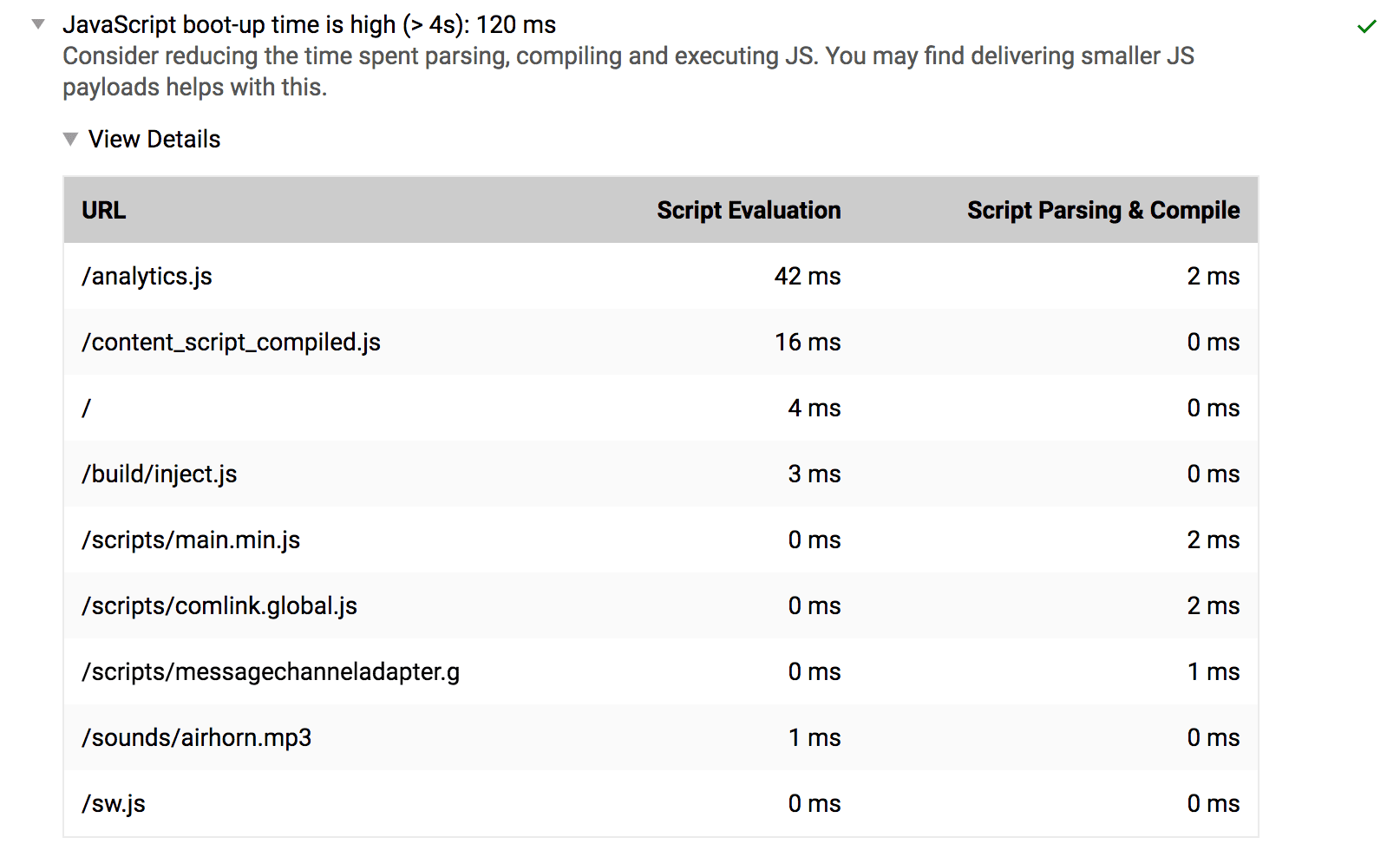
Task: Sort by Script Evaluation column
Action: [x=748, y=210]
